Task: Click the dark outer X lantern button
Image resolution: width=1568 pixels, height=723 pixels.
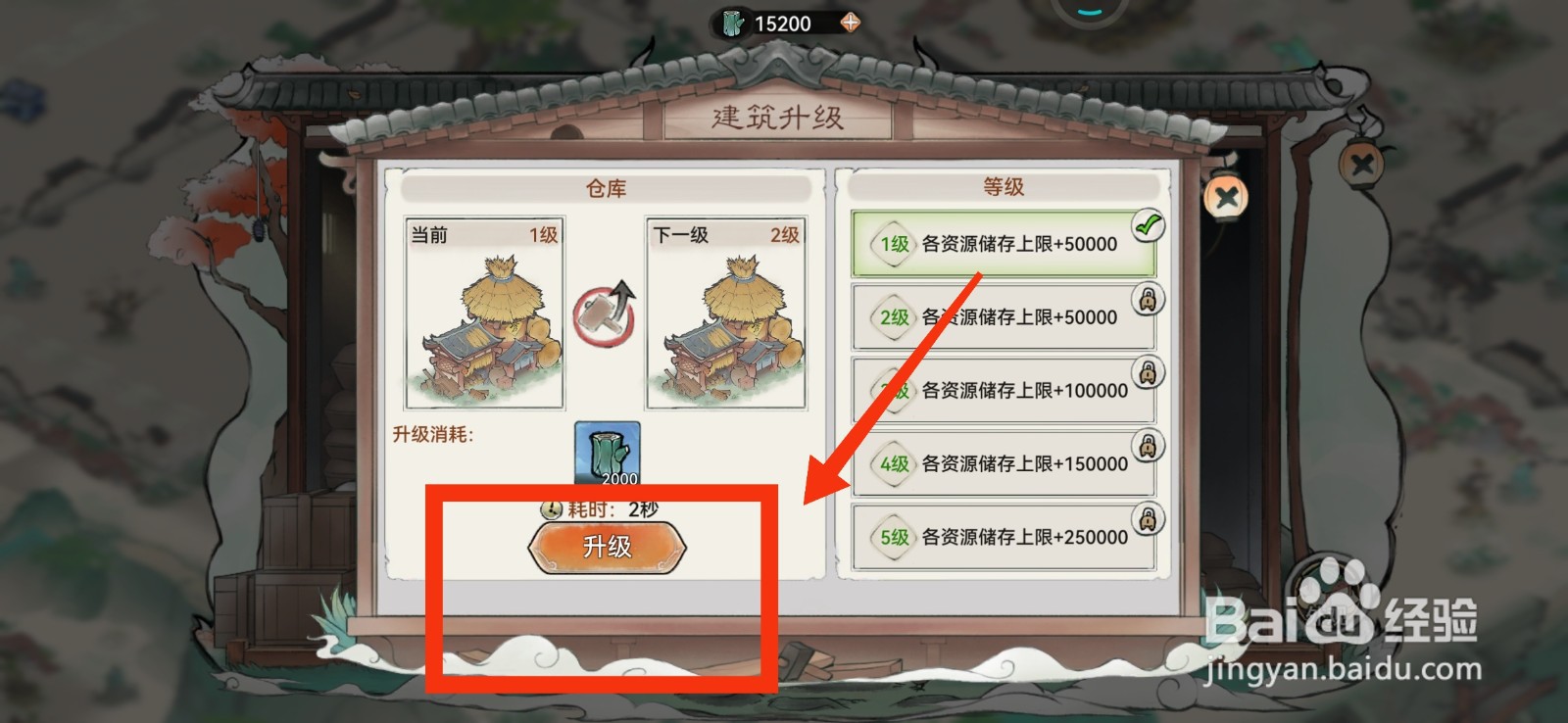Action: 1360,164
